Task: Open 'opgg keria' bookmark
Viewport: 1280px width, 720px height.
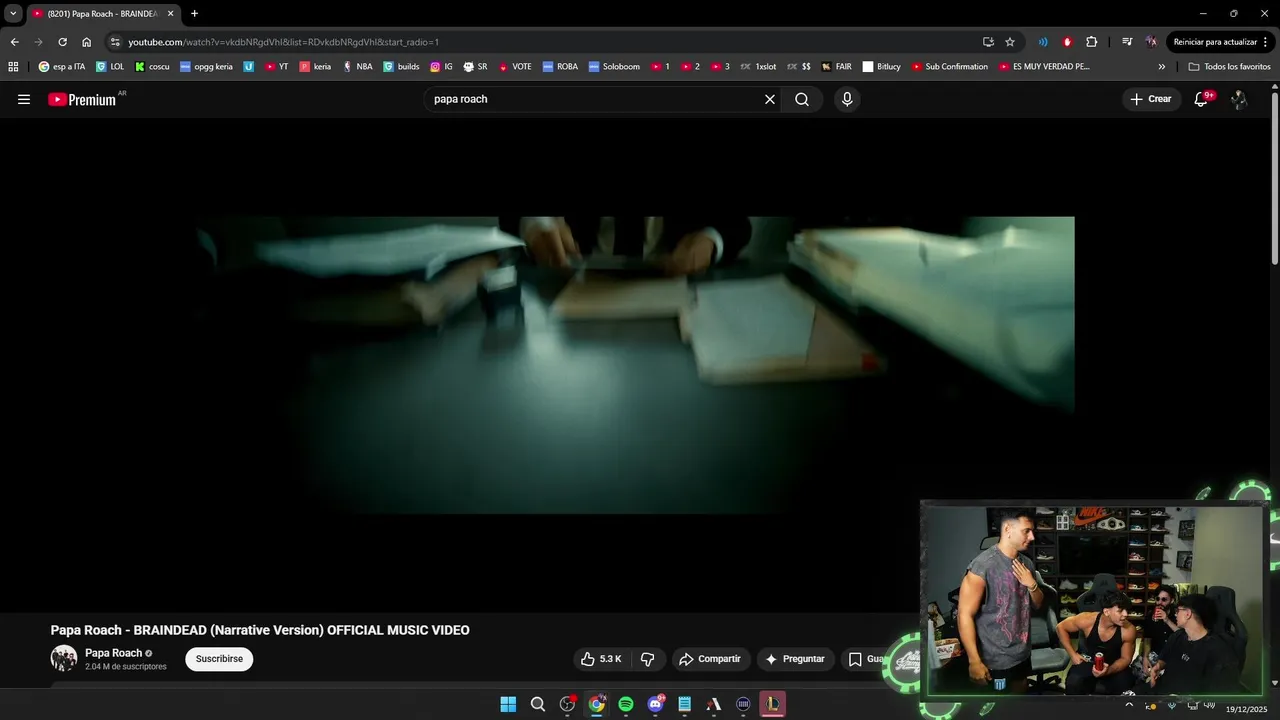Action: point(206,67)
